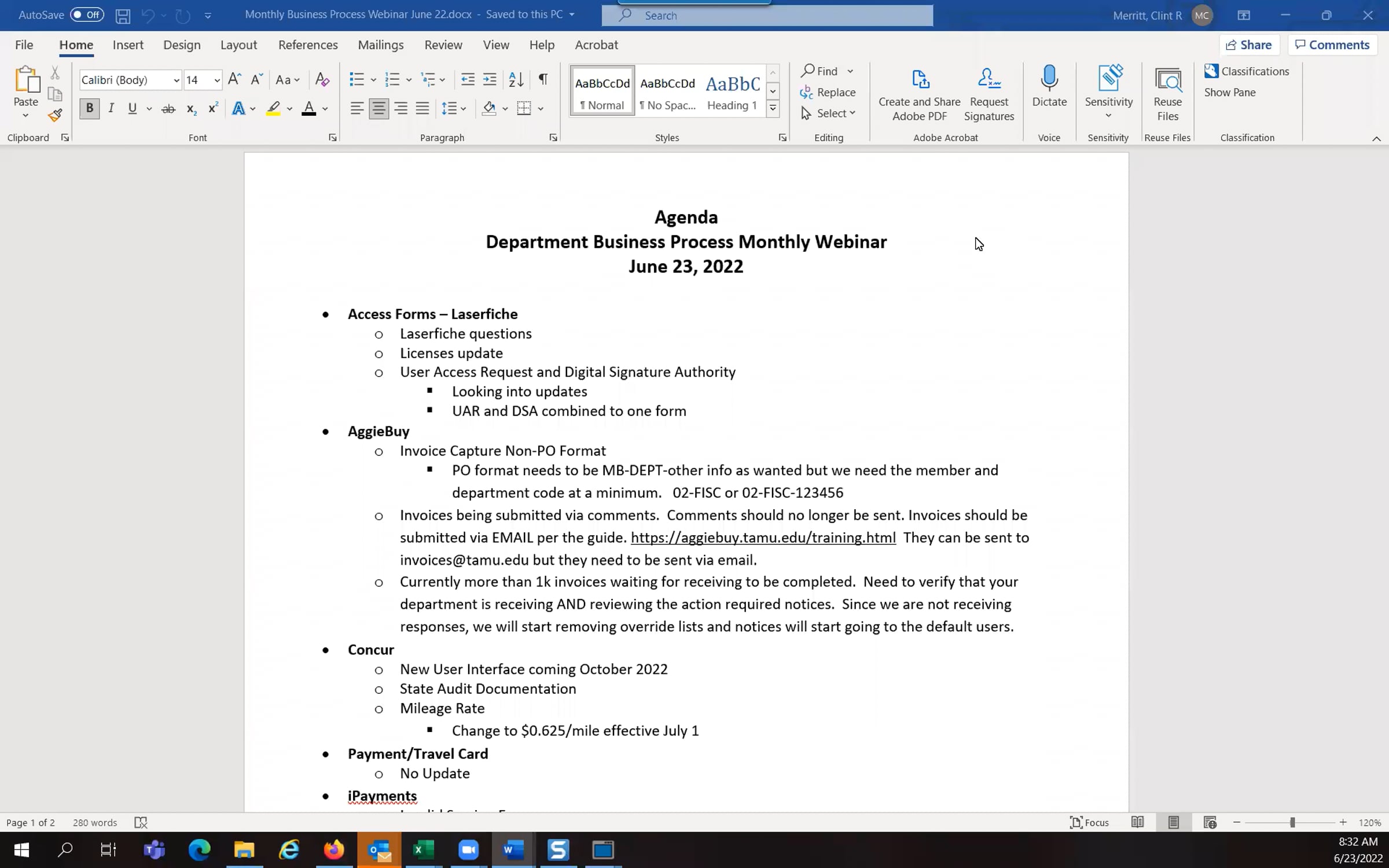
Task: Click the title bar Search box
Action: point(767,16)
